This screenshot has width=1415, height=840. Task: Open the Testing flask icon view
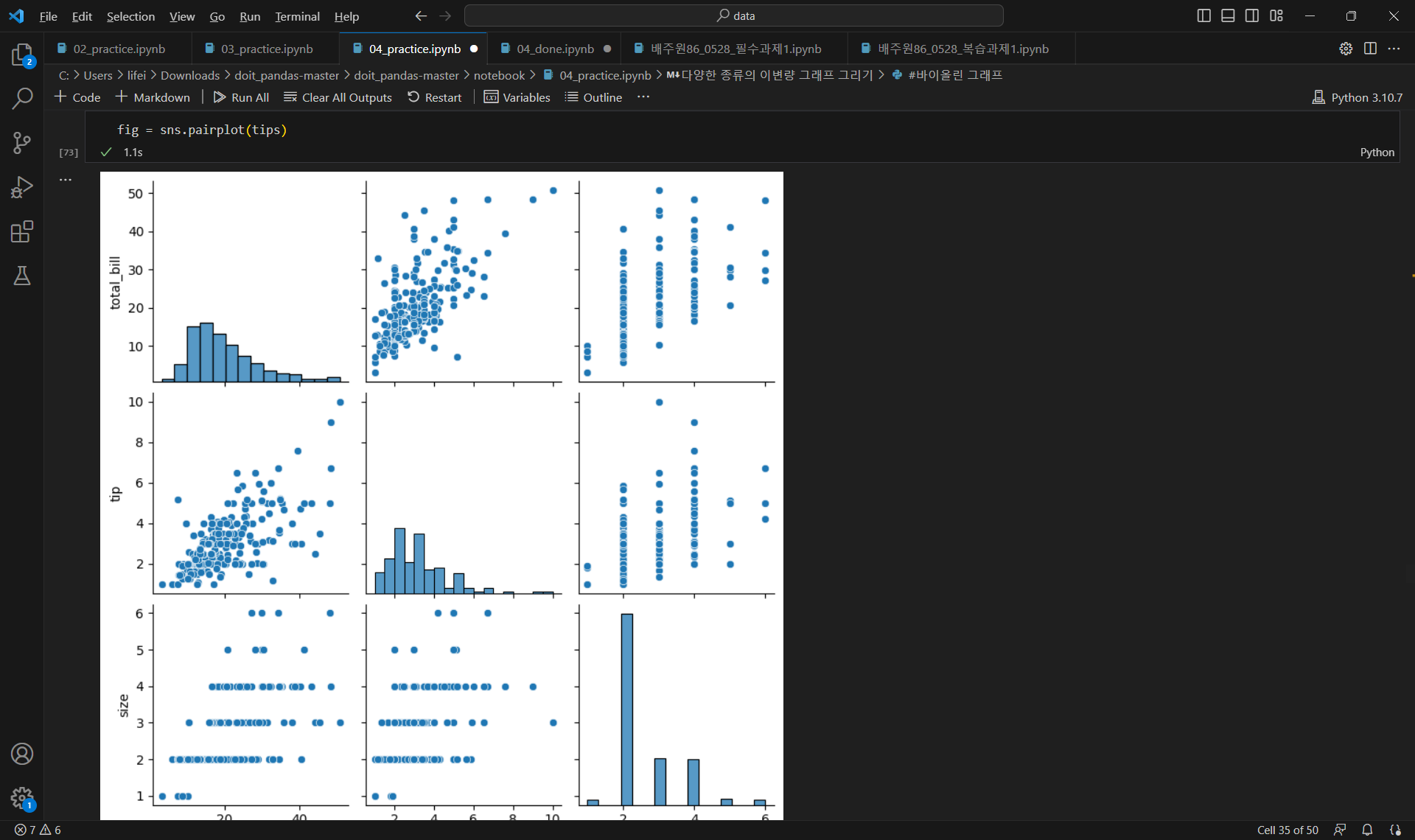[x=22, y=276]
